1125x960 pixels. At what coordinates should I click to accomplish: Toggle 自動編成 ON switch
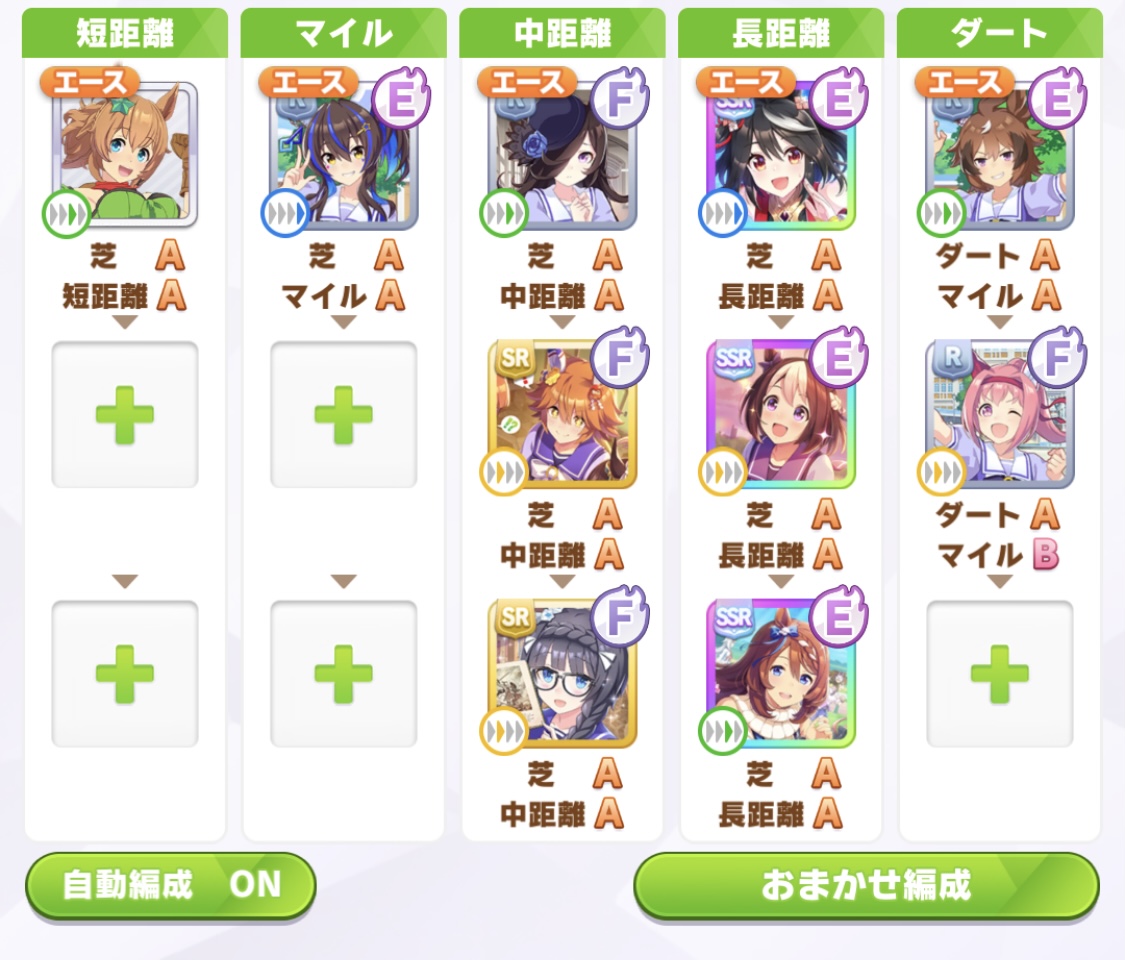point(171,885)
